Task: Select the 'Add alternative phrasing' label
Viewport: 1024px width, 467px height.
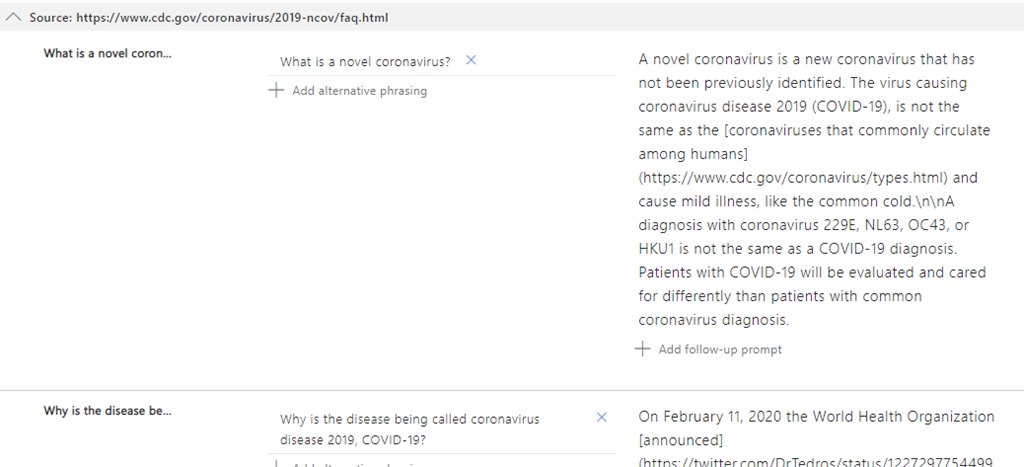Action: pyautogui.click(x=359, y=91)
